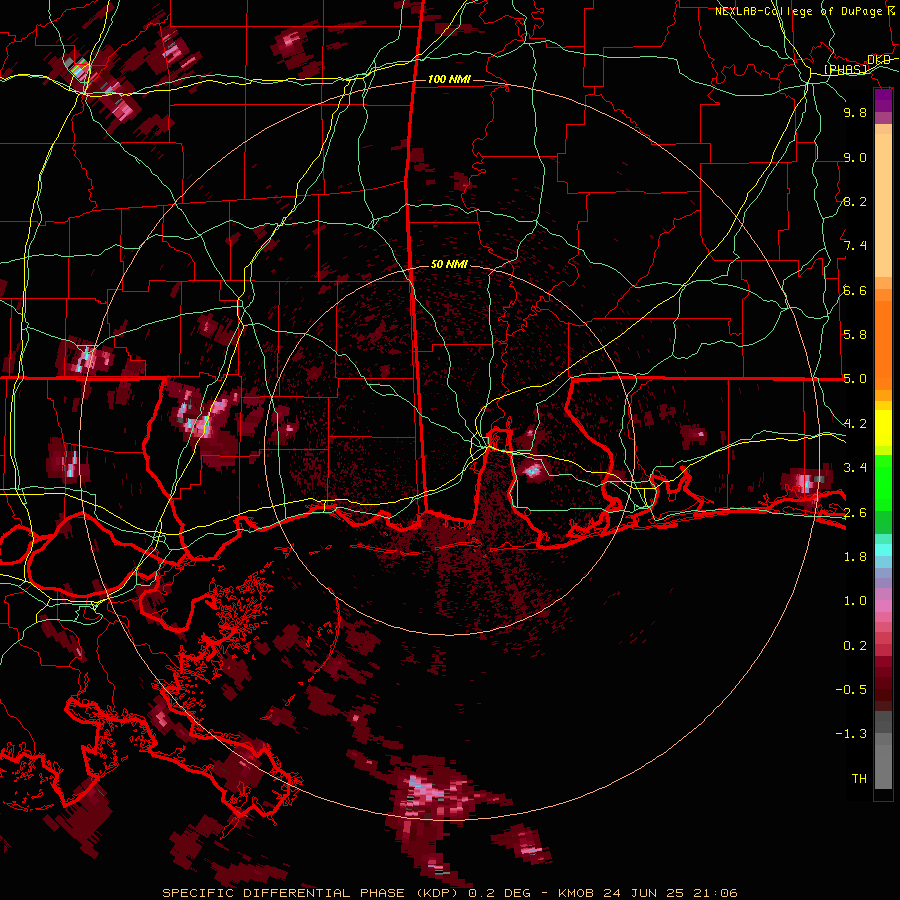Pick the purple swatch atop the color bar

[883, 100]
